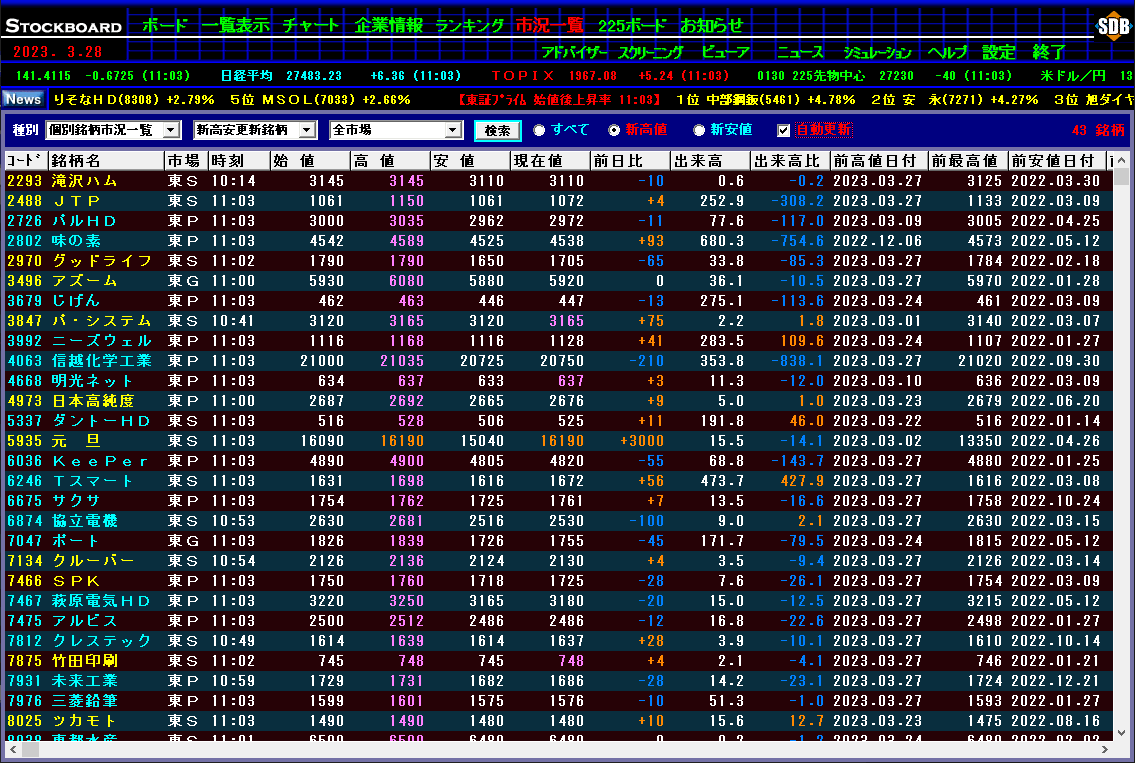The width and height of the screenshot is (1135, 763).
Task: Click stock name Ｔスマート
Action: (x=93, y=481)
